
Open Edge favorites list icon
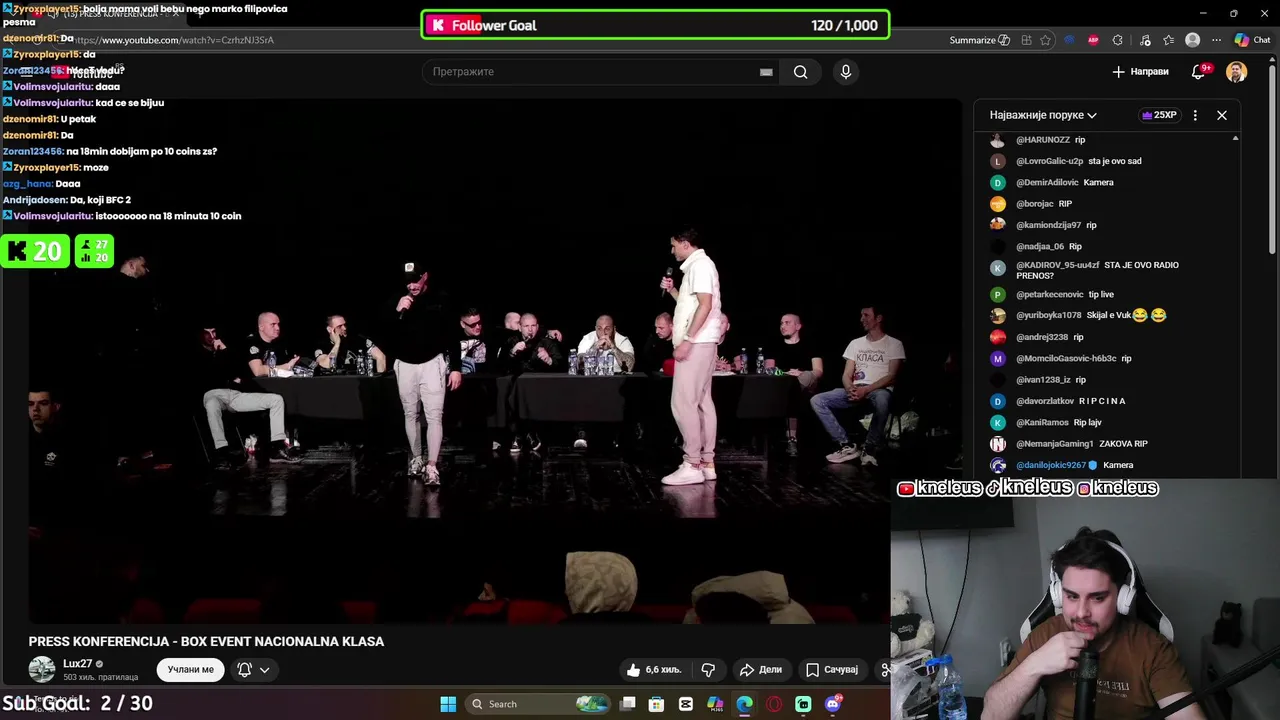[x=1168, y=40]
